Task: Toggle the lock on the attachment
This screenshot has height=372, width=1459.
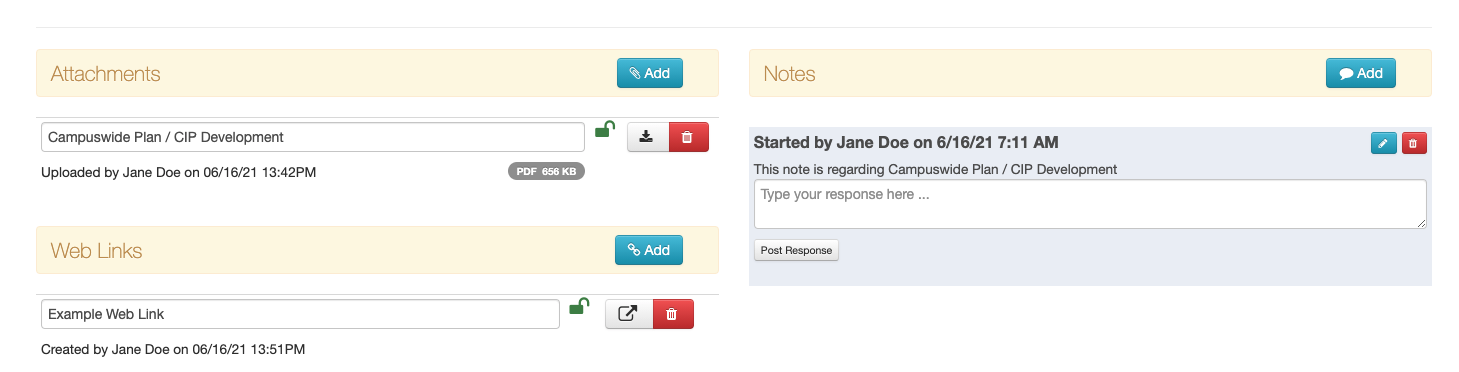Action: pyautogui.click(x=604, y=129)
